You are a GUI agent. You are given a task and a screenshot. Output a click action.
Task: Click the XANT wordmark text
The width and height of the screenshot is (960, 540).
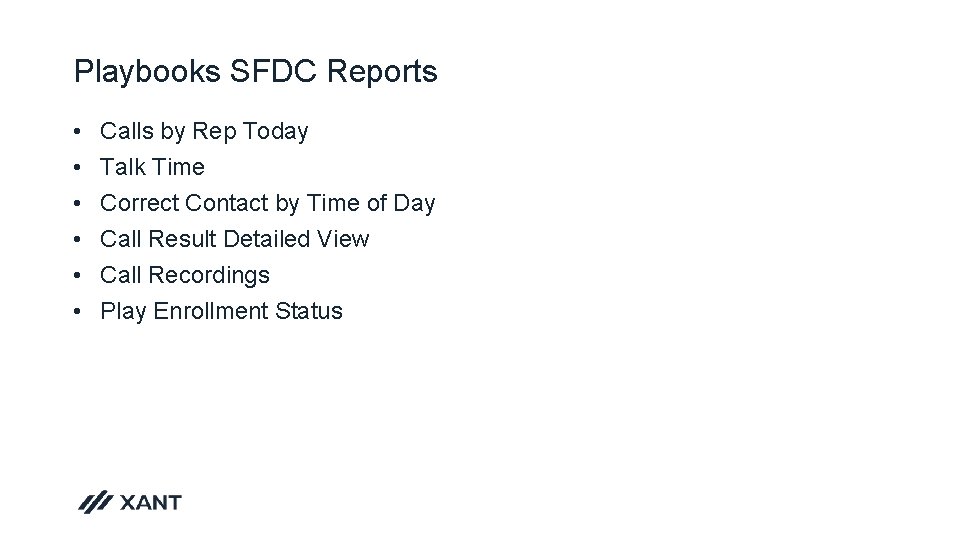tap(151, 503)
